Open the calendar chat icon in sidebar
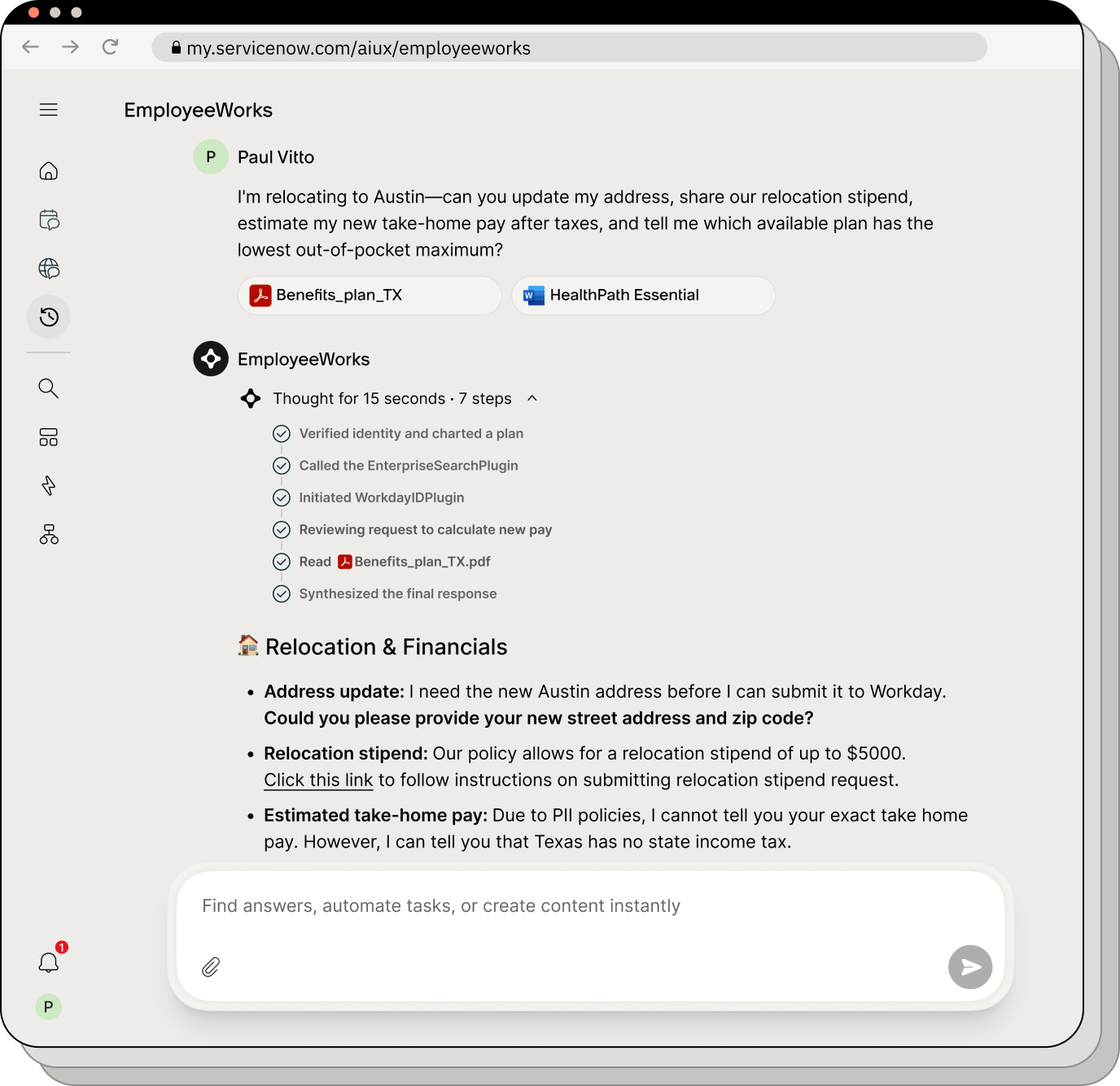Viewport: 1120px width, 1086px height. [x=49, y=220]
